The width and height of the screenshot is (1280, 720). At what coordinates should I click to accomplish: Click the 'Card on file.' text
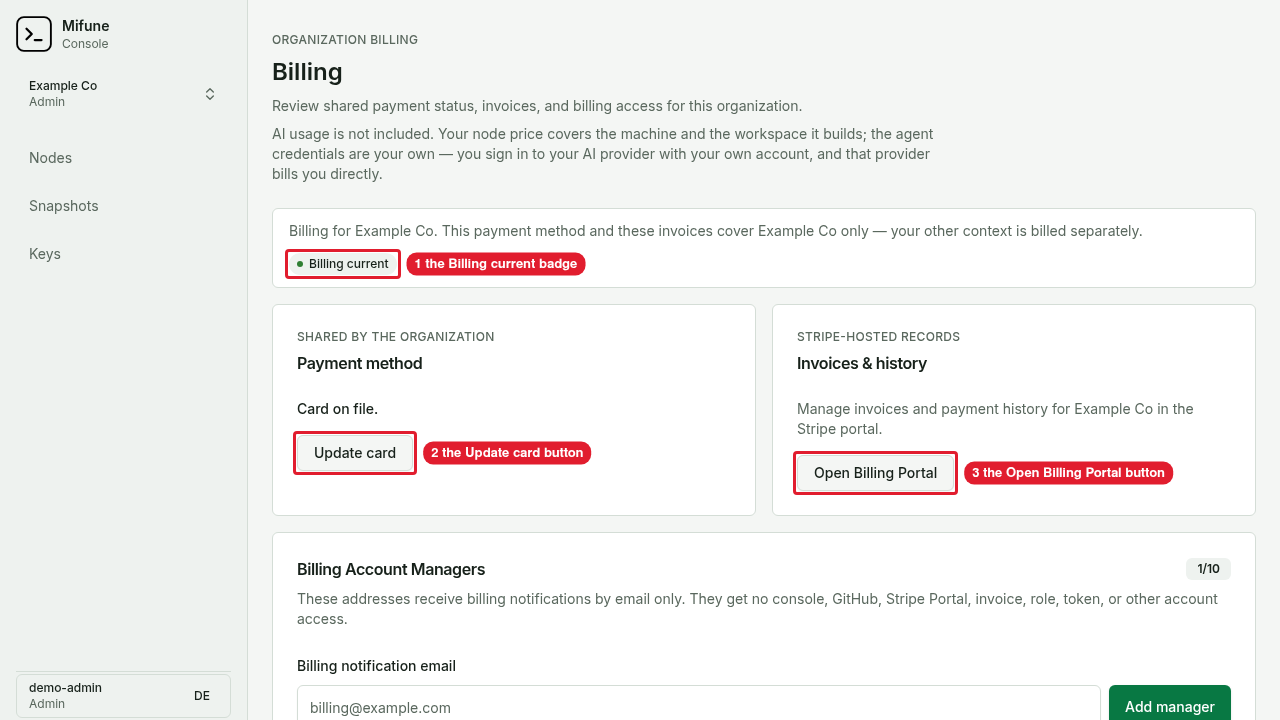coord(337,409)
